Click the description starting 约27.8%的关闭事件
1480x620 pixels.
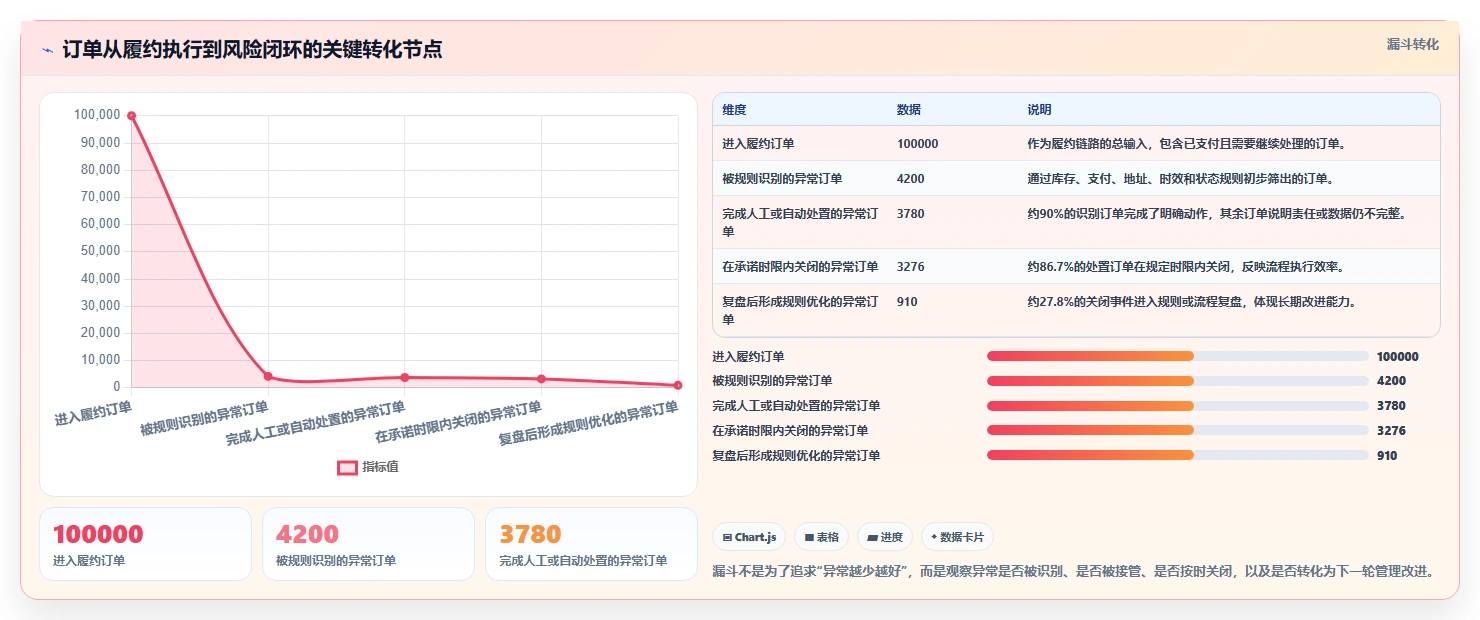[1192, 302]
